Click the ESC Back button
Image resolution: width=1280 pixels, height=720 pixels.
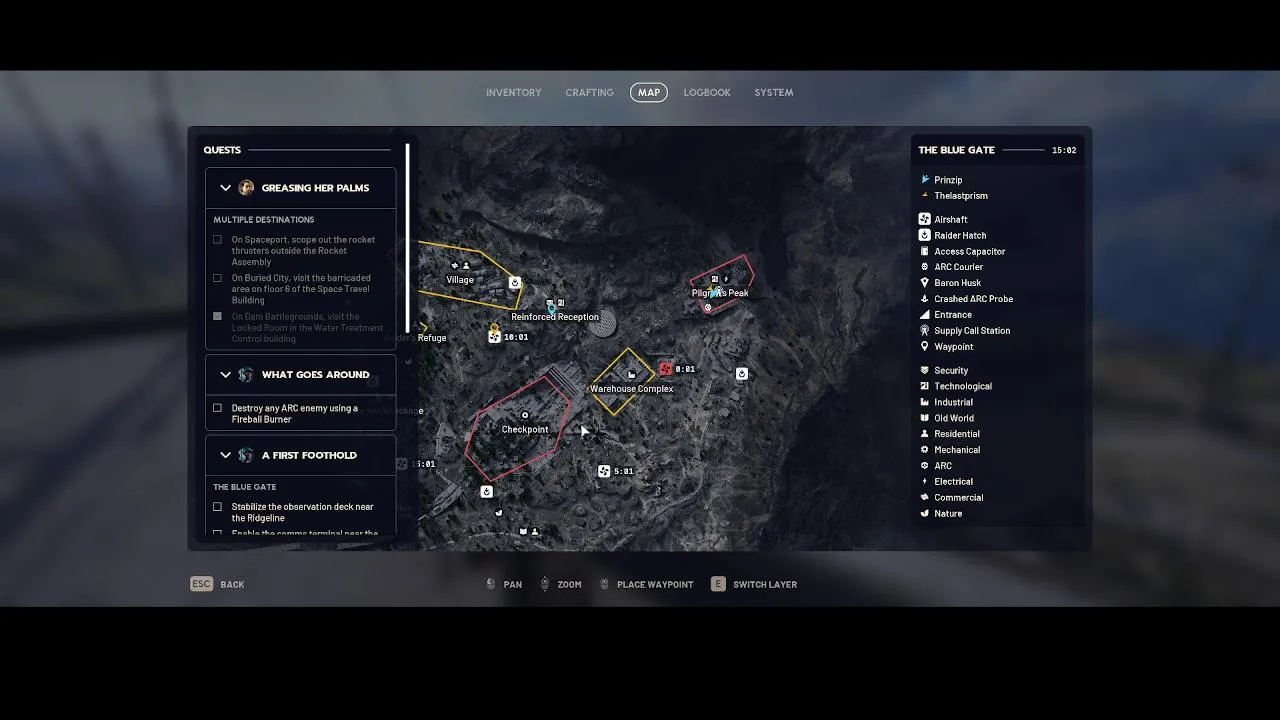[218, 584]
